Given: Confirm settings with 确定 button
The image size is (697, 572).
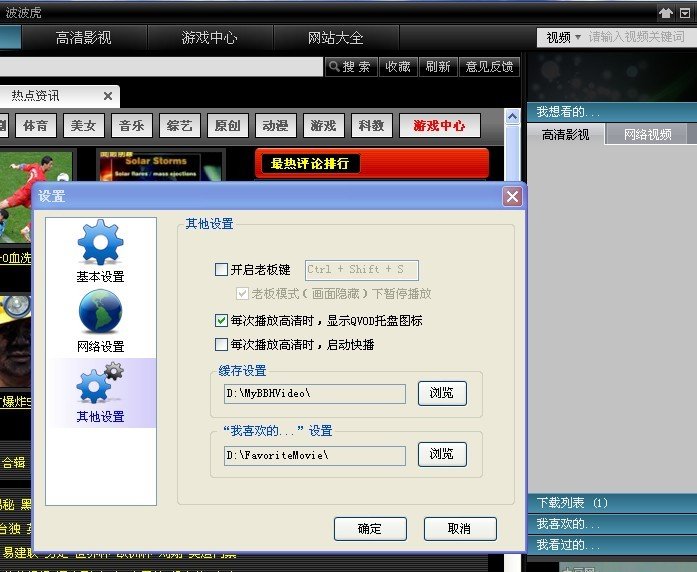Looking at the screenshot, I should (x=370, y=528).
